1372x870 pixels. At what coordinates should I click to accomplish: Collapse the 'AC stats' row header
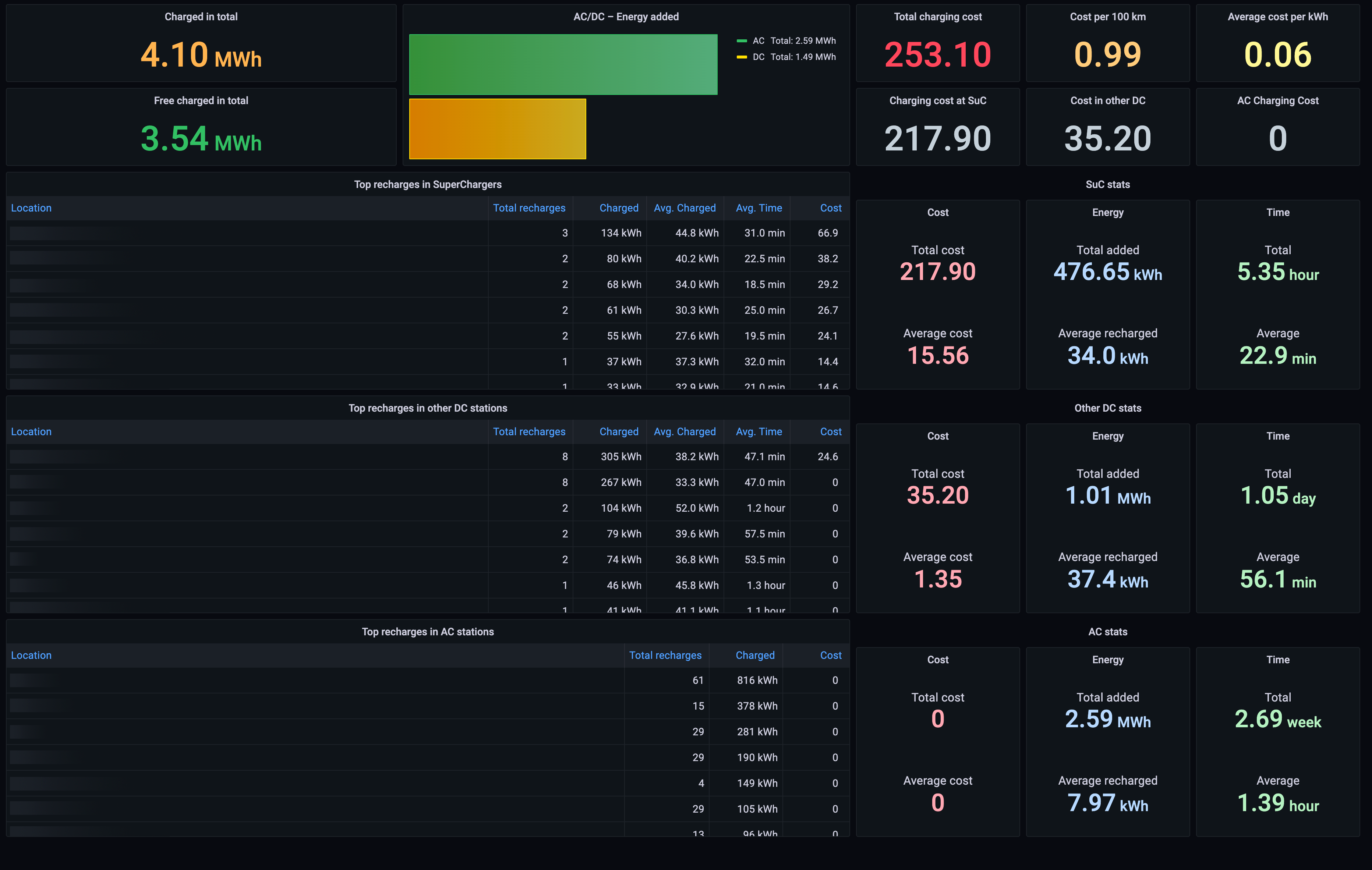1107,632
